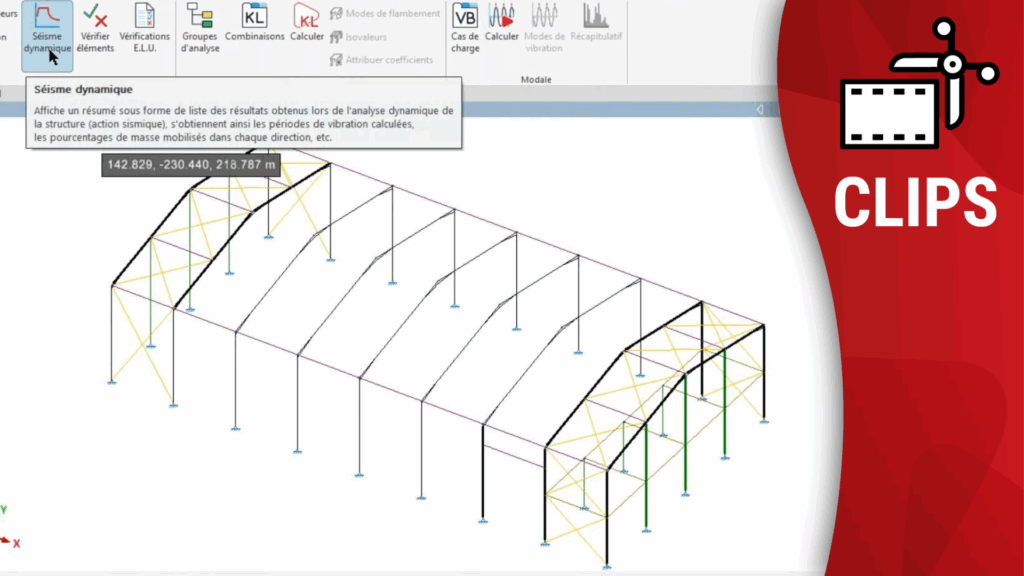Viewport: 1024px width, 576px height.
Task: Run Calculer with the red KL icon
Action: pyautogui.click(x=306, y=24)
